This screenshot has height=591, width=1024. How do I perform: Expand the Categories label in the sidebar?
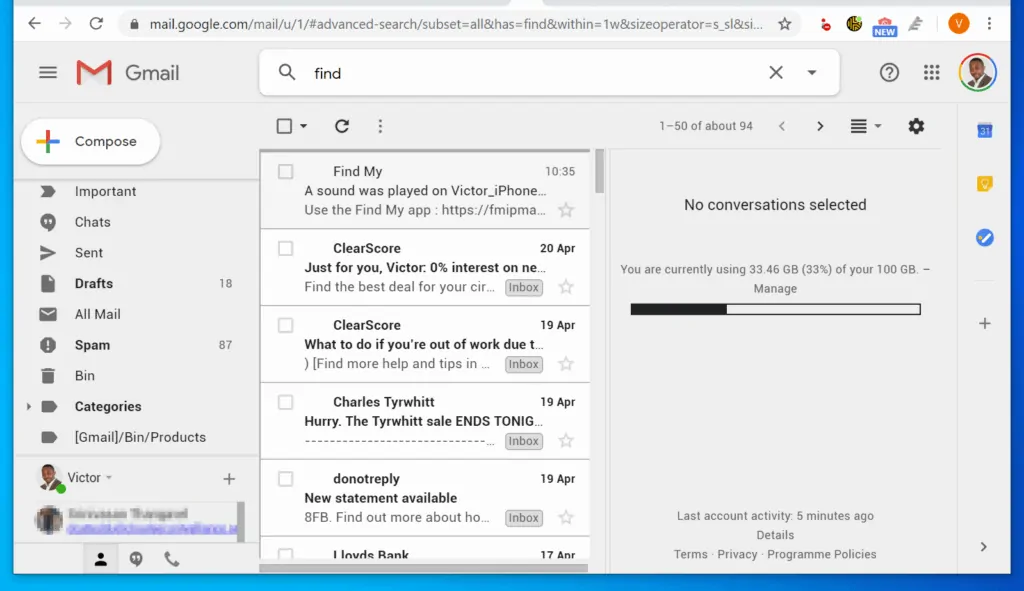point(29,407)
